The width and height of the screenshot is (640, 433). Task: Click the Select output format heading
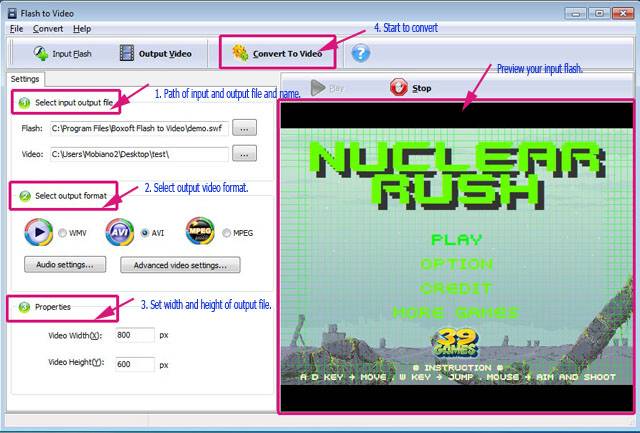71,196
